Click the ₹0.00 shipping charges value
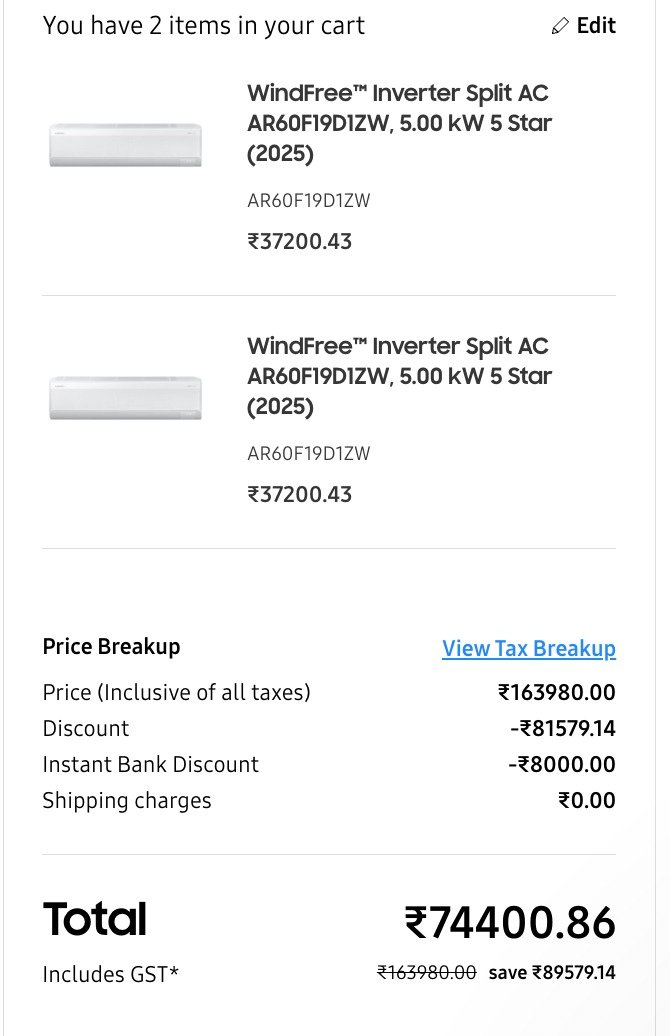The image size is (670, 1036). coord(587,800)
